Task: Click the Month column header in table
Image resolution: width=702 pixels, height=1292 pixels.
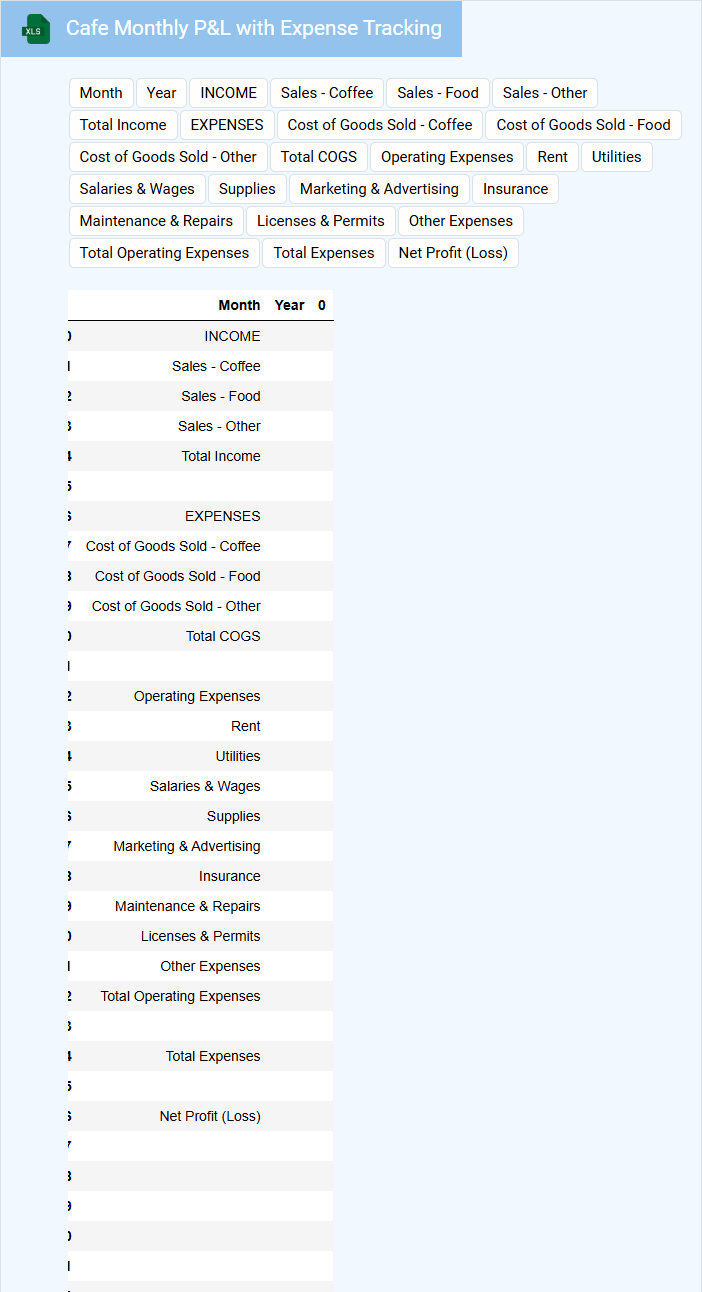Action: (239, 305)
